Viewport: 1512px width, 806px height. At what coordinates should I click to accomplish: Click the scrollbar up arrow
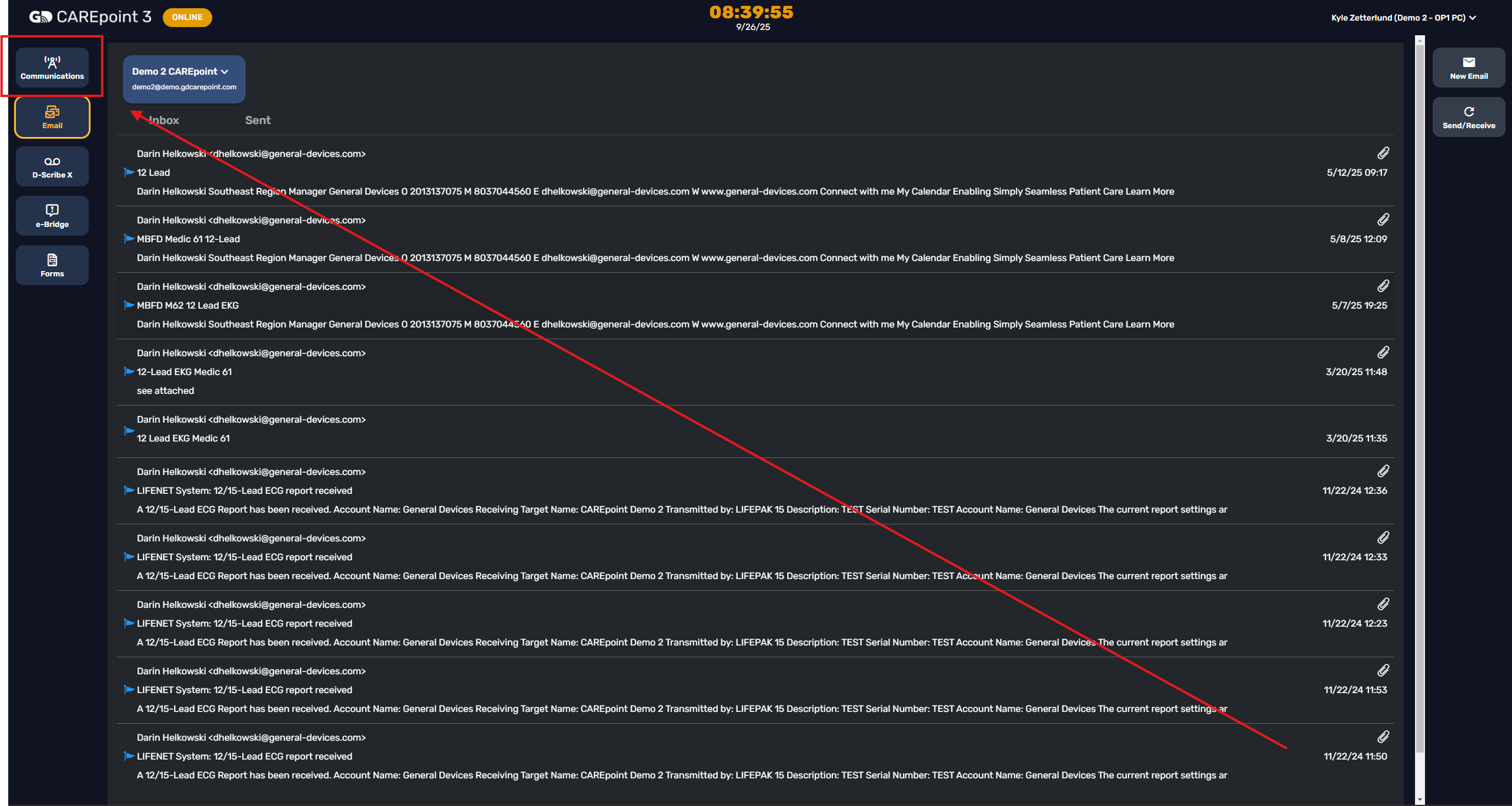coord(1420,40)
